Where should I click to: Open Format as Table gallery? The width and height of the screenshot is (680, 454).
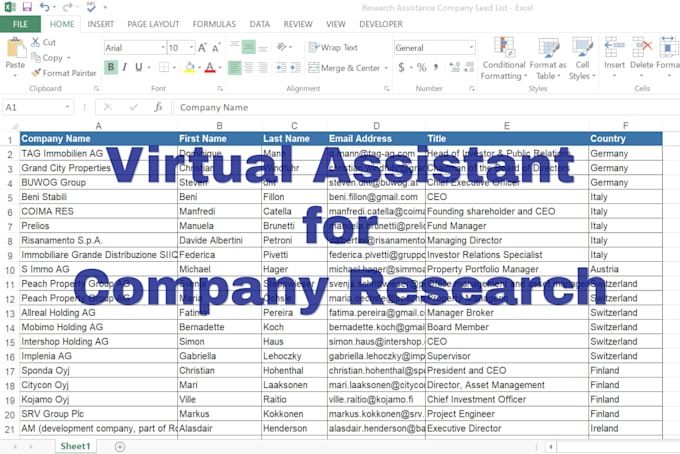pos(548,59)
